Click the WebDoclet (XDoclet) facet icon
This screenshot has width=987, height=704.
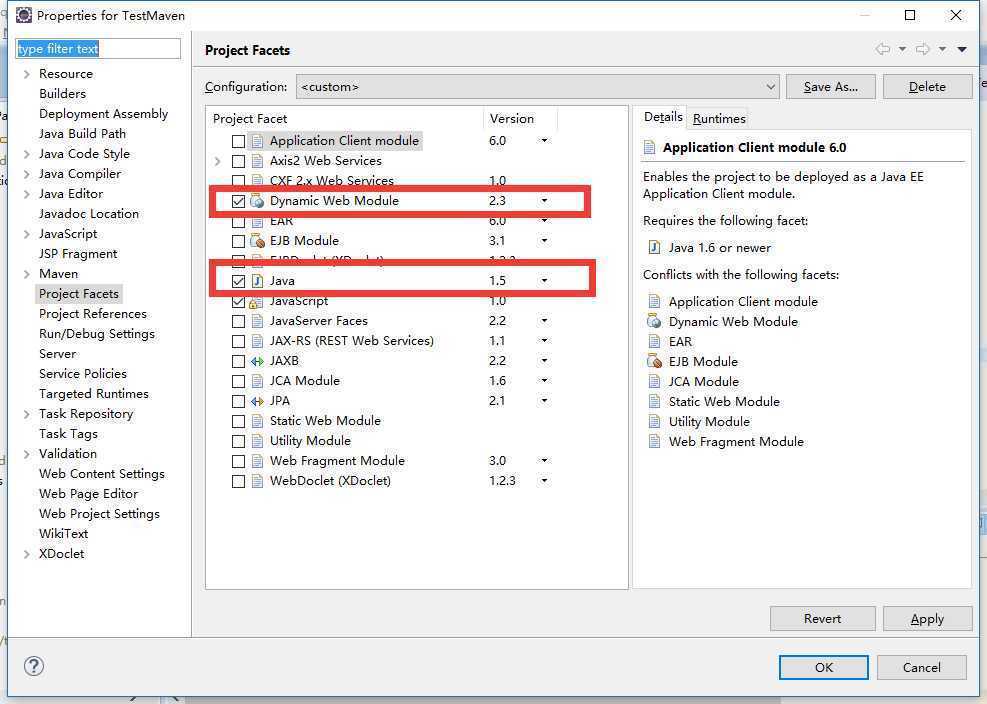pyautogui.click(x=257, y=482)
